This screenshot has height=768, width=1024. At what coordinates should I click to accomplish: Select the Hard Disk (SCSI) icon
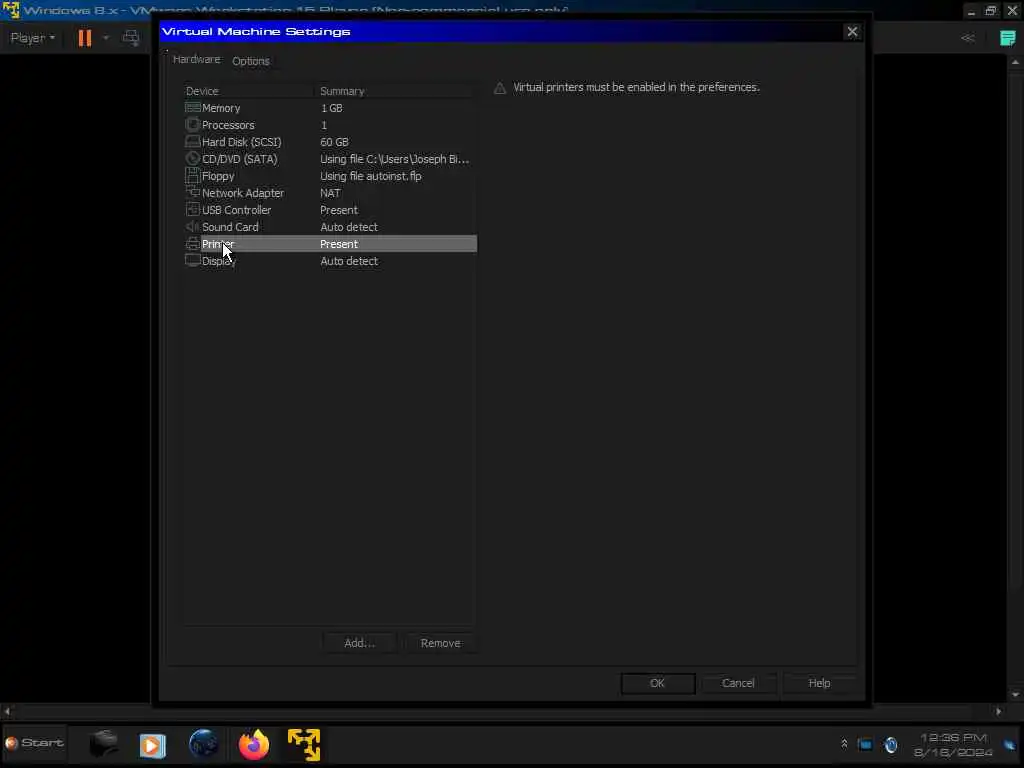pos(193,142)
